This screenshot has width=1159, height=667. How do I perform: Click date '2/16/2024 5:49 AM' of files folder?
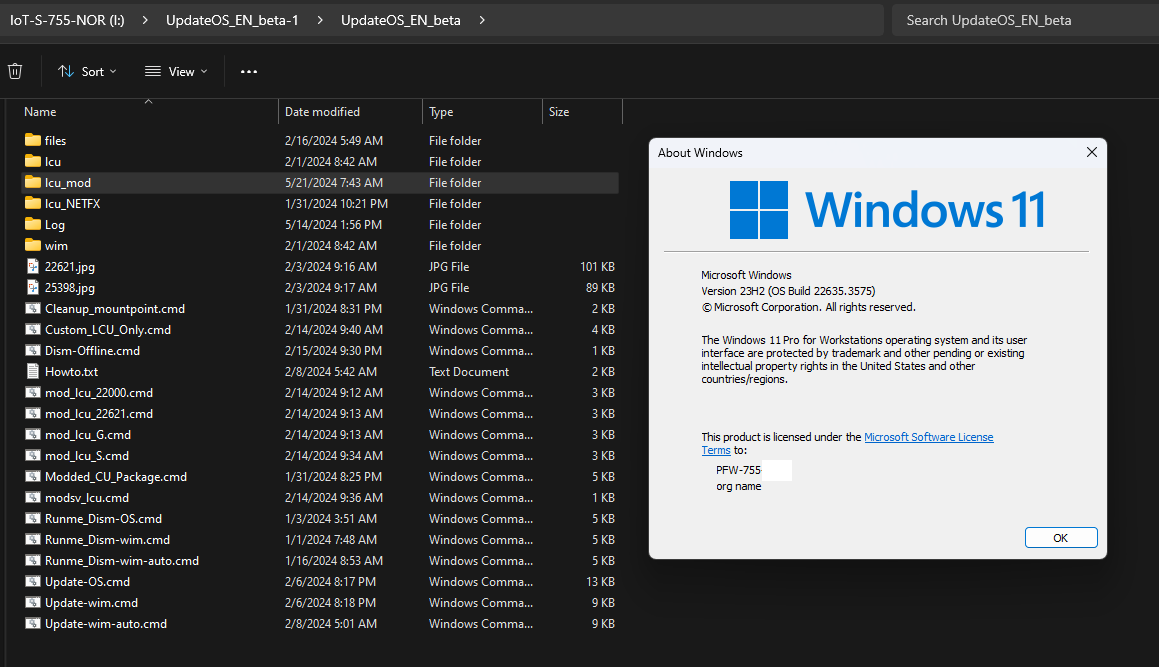(333, 140)
